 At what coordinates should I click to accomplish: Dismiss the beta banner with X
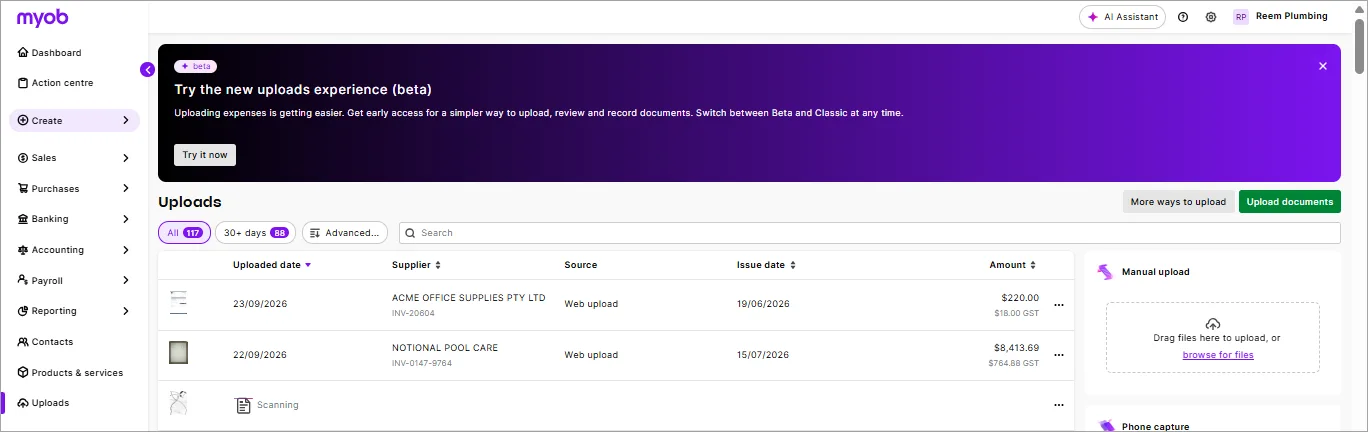click(x=1323, y=66)
